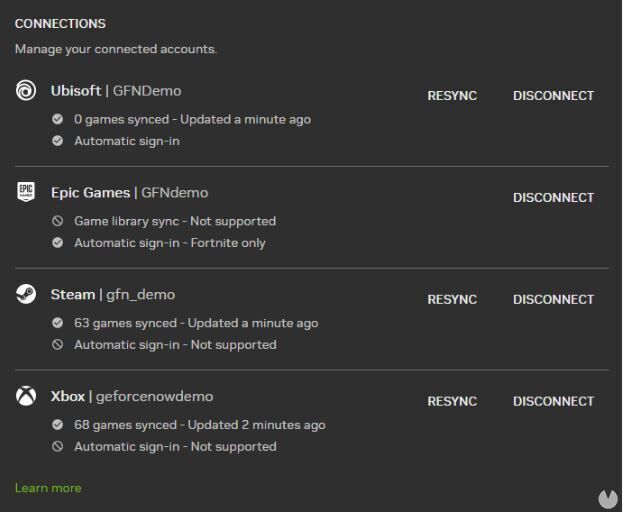Click the Steam logo icon
Image resolution: width=623 pixels, height=514 pixels.
click(x=26, y=294)
